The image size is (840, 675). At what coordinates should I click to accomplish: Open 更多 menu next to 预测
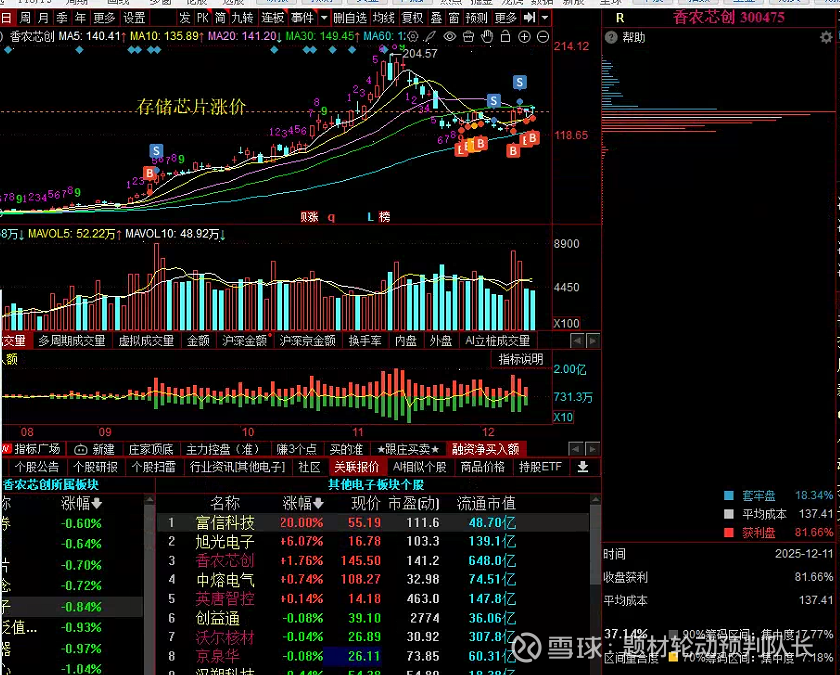pyautogui.click(x=505, y=18)
